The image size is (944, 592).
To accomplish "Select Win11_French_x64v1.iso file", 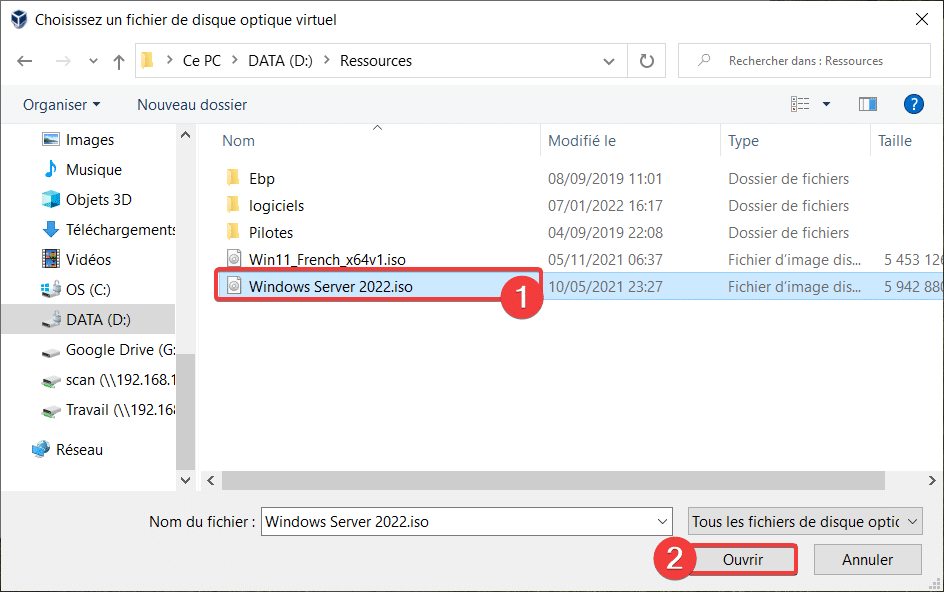I will pos(327,260).
